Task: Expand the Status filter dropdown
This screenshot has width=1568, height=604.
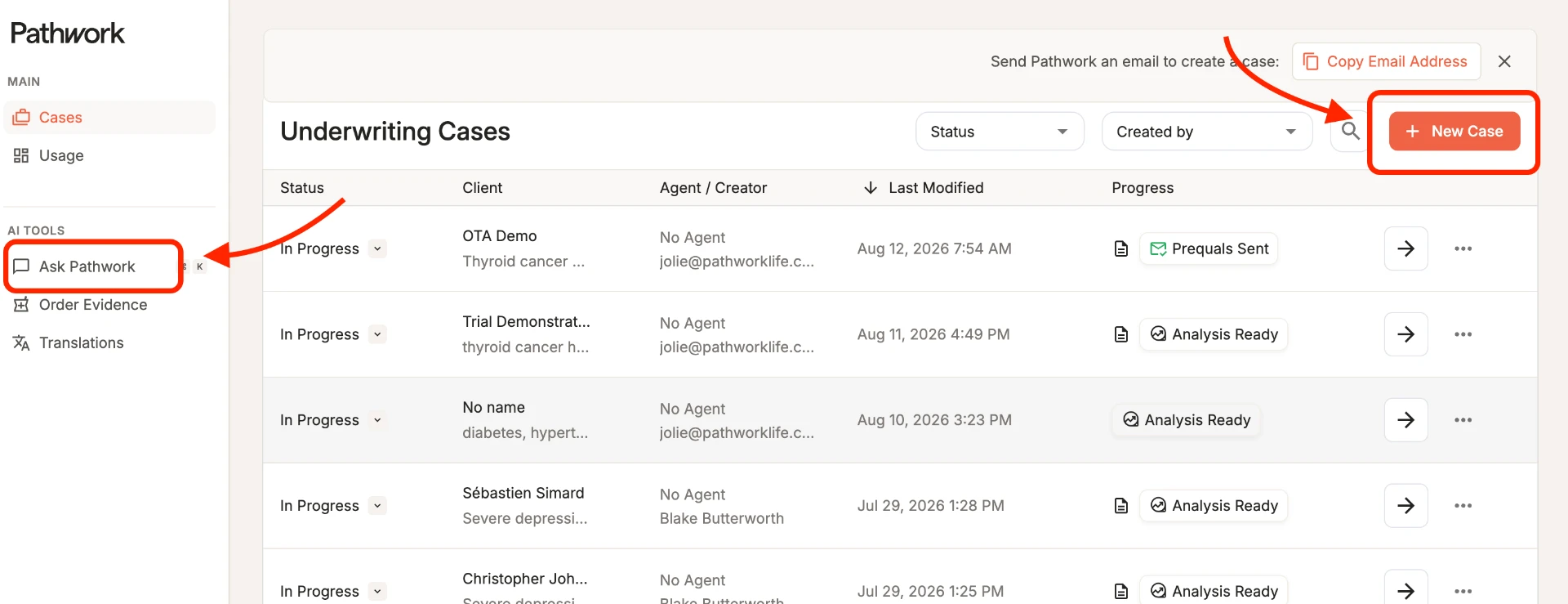Action: (1000, 132)
